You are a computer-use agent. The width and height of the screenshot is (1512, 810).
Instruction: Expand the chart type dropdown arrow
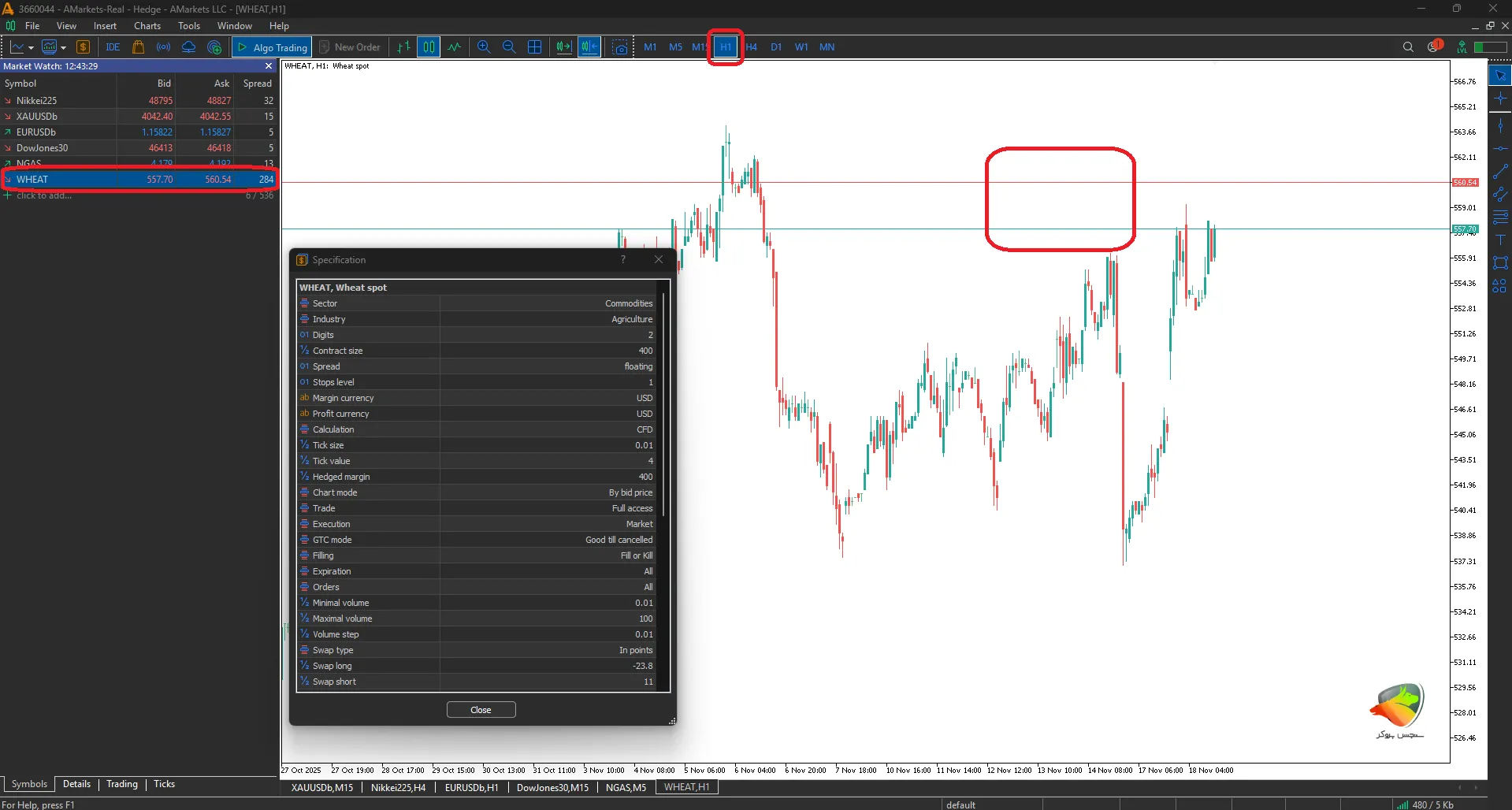coord(31,48)
